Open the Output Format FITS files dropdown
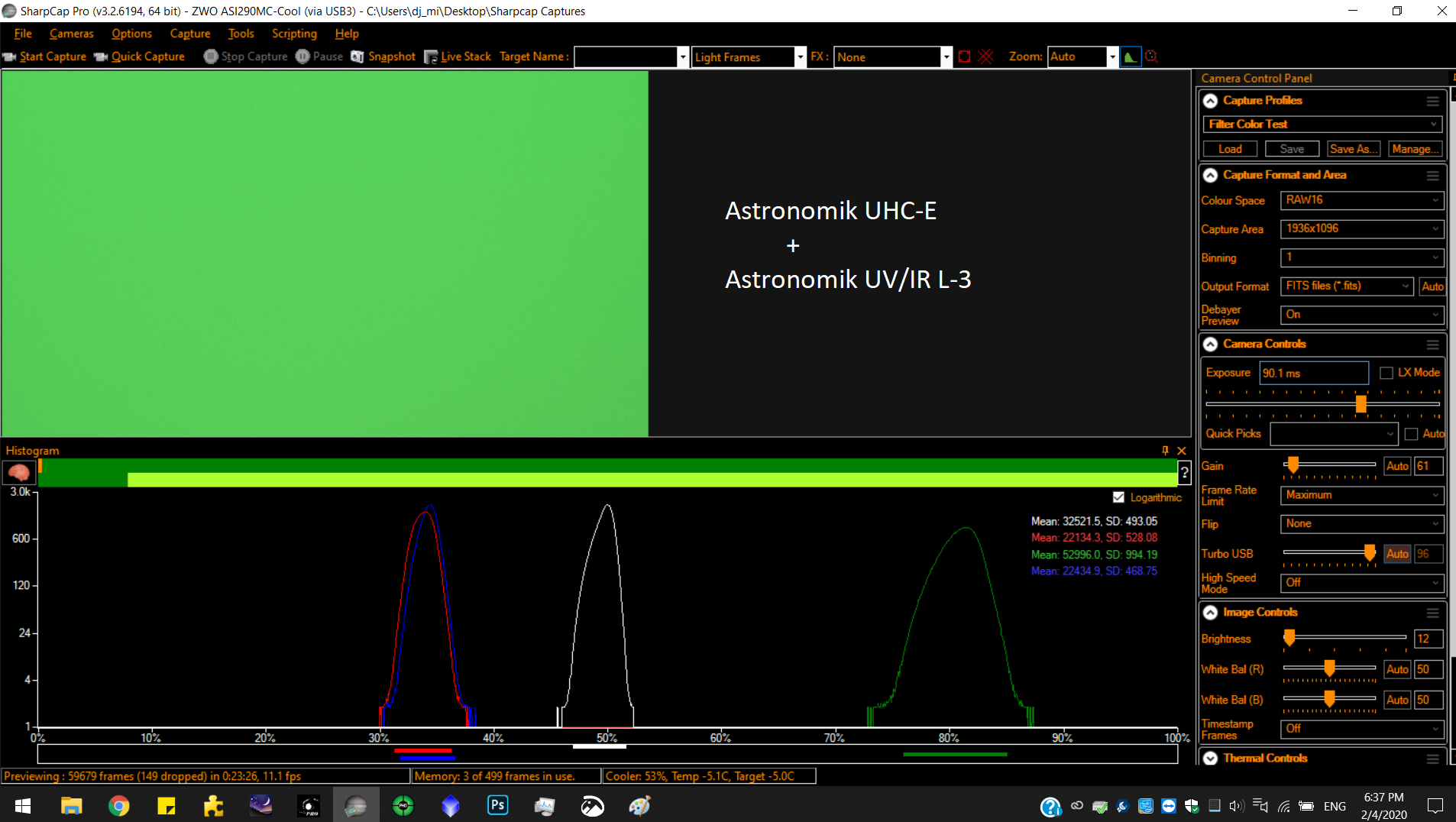The image size is (1456, 822). (1347, 286)
